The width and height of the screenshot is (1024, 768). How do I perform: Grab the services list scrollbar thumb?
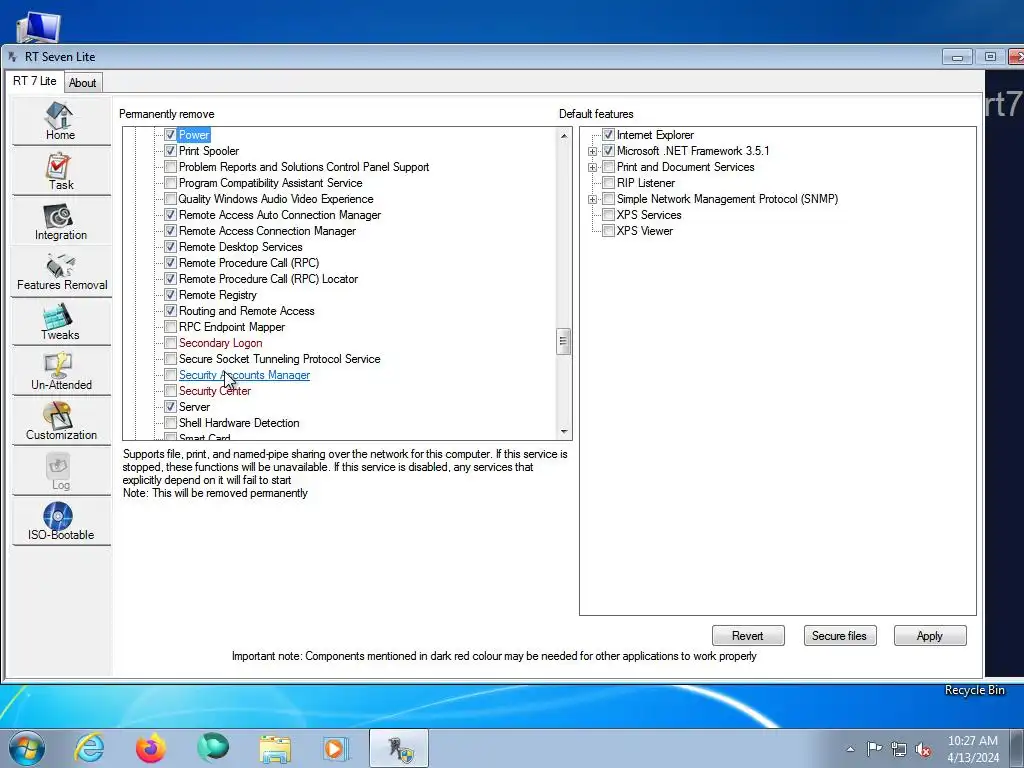pyautogui.click(x=564, y=342)
